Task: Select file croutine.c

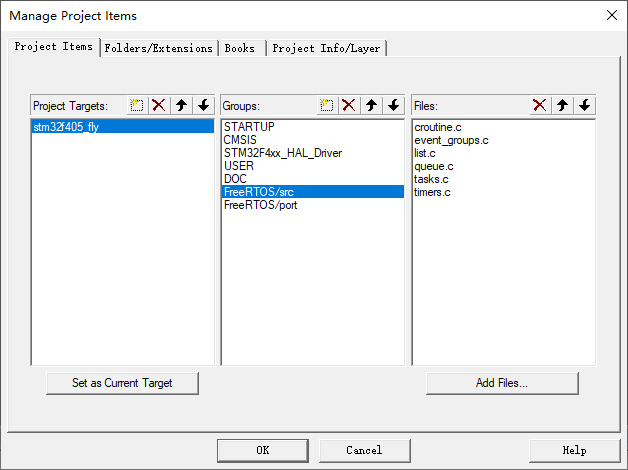Action: [x=504, y=127]
